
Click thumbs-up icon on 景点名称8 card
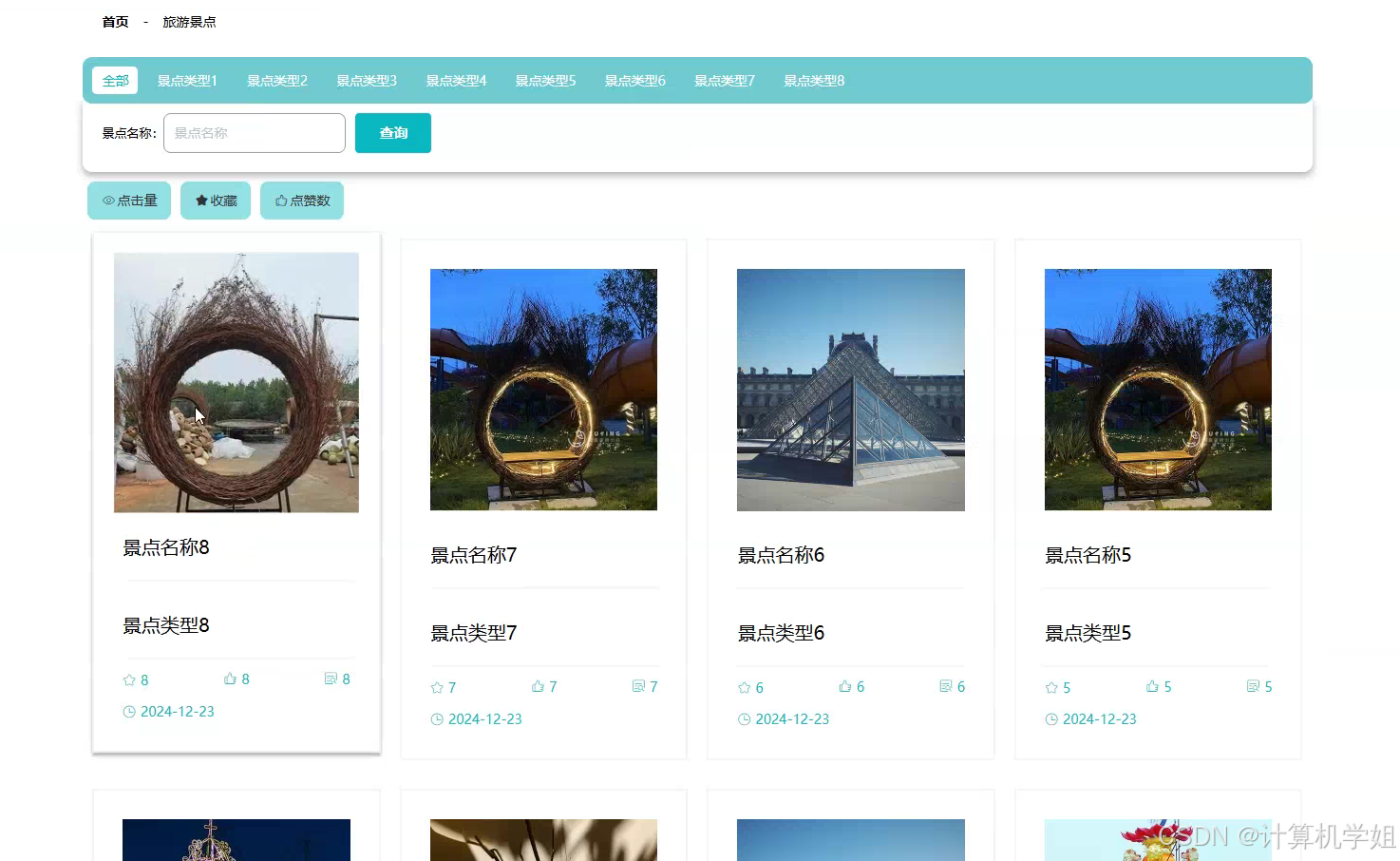(230, 679)
